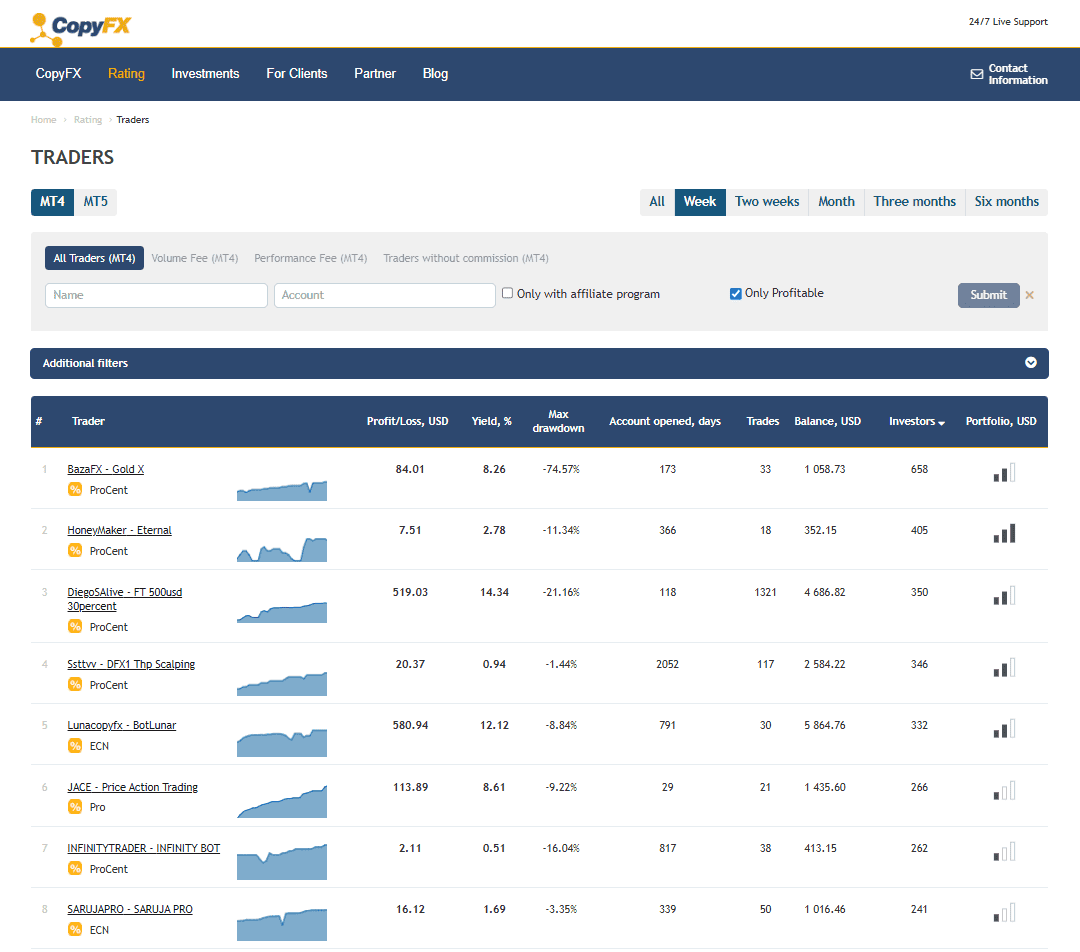Click the BazaFX Gold X portfolio bars icon
The width and height of the screenshot is (1080, 952).
(x=1004, y=473)
